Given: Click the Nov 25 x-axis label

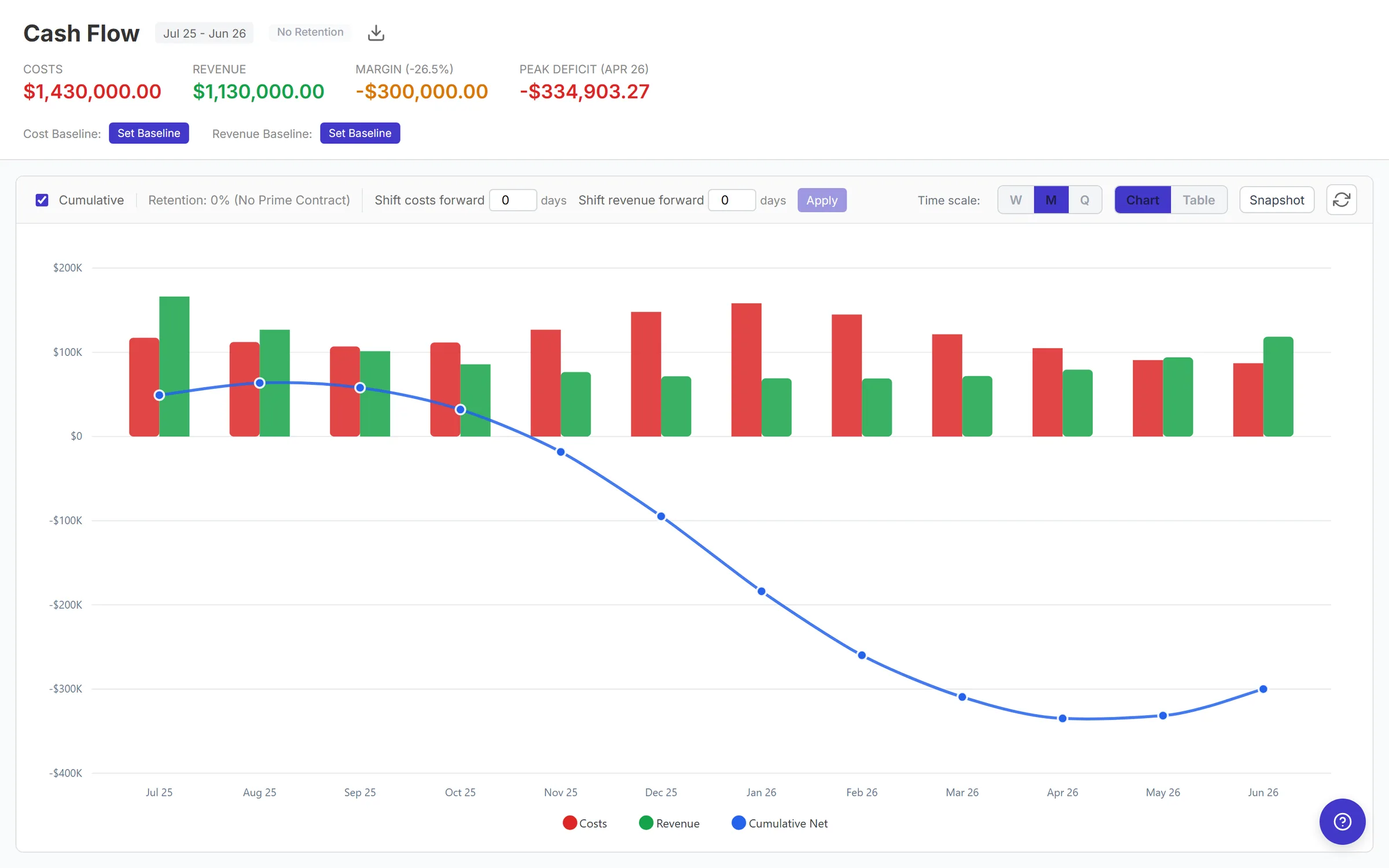Looking at the screenshot, I should [x=560, y=792].
